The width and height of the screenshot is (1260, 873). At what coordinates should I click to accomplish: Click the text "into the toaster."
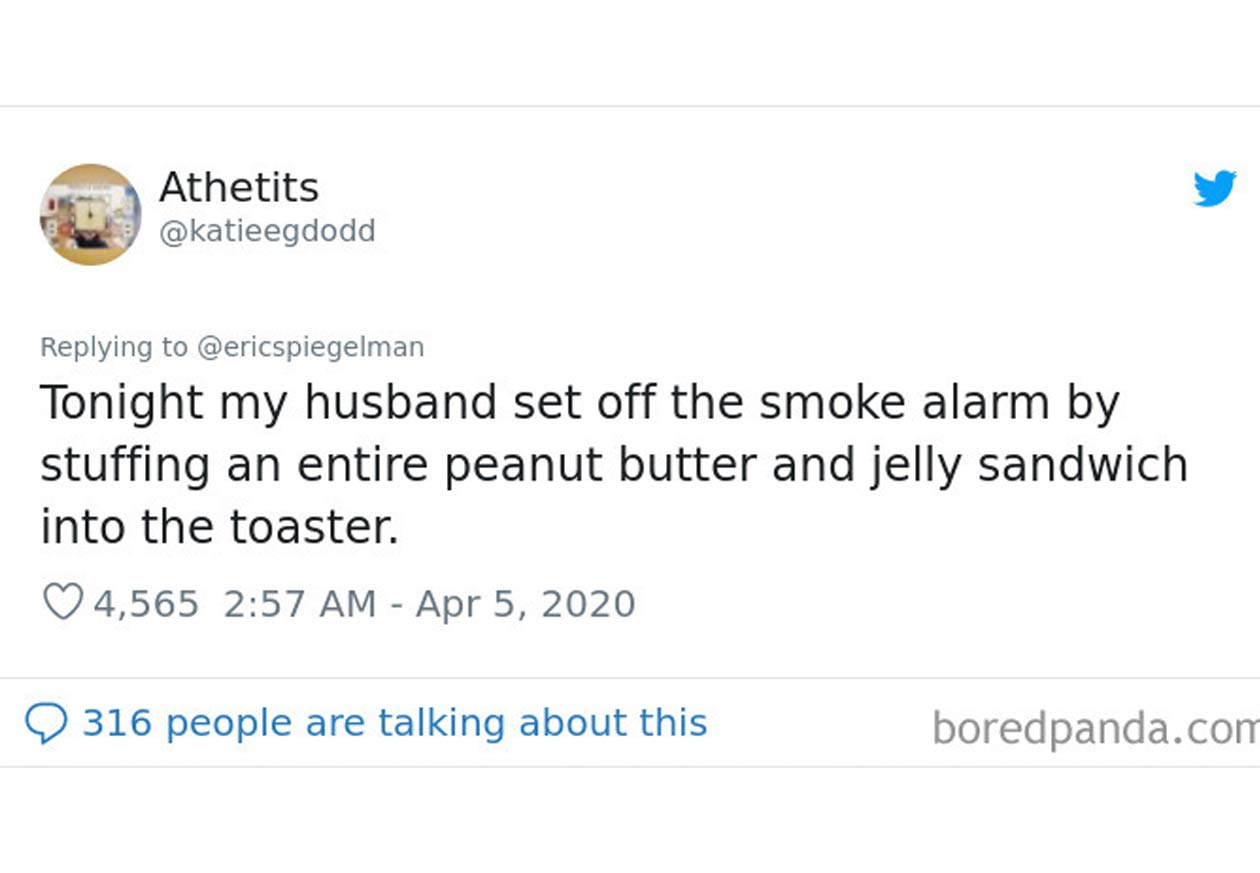[220, 527]
